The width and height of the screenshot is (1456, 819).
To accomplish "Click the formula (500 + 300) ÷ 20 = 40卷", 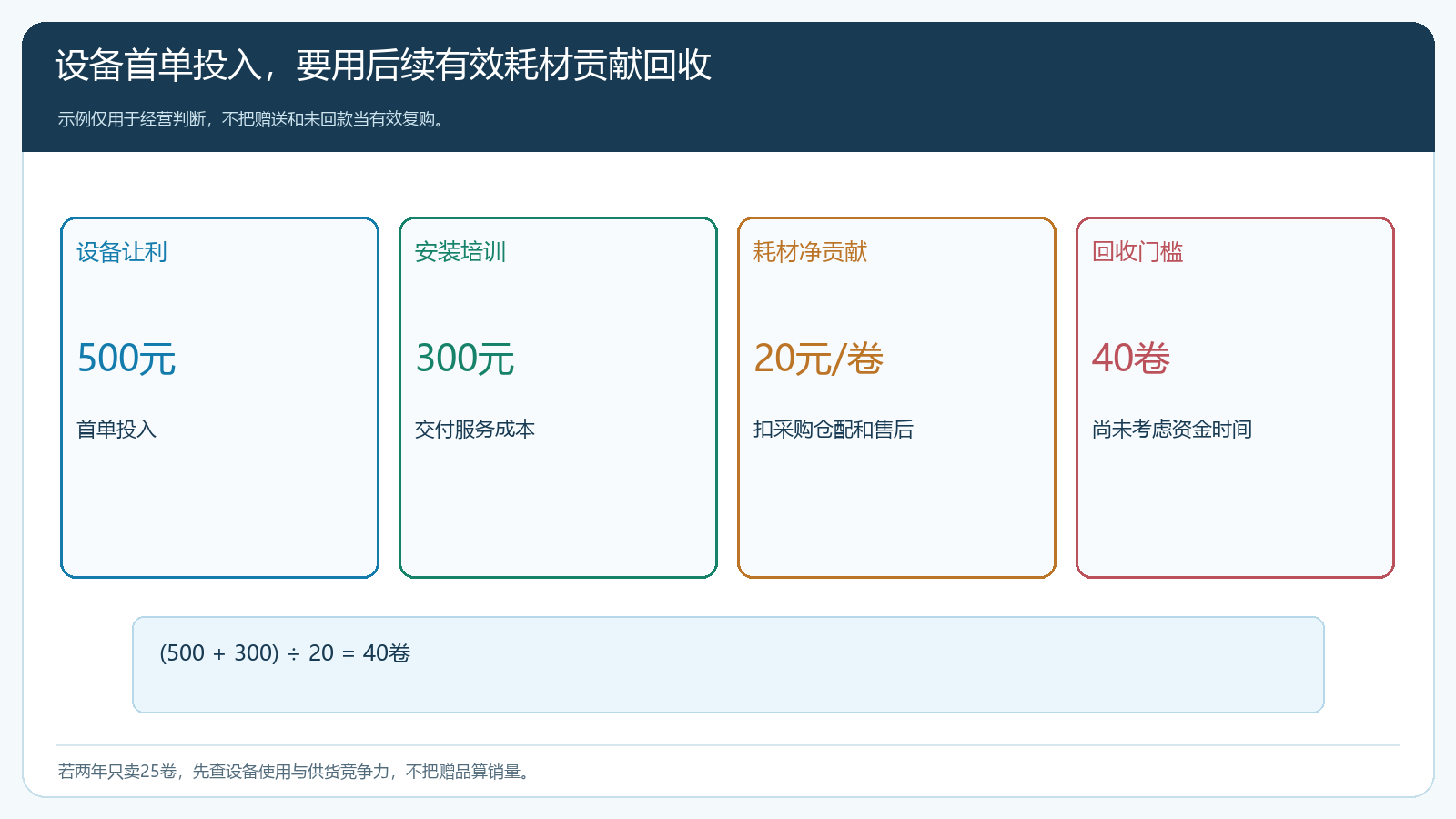I will [285, 652].
